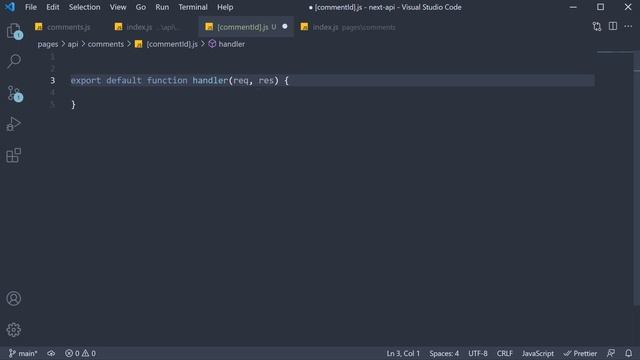Open the Manage gear icon
The width and height of the screenshot is (640, 360).
coord(13,329)
